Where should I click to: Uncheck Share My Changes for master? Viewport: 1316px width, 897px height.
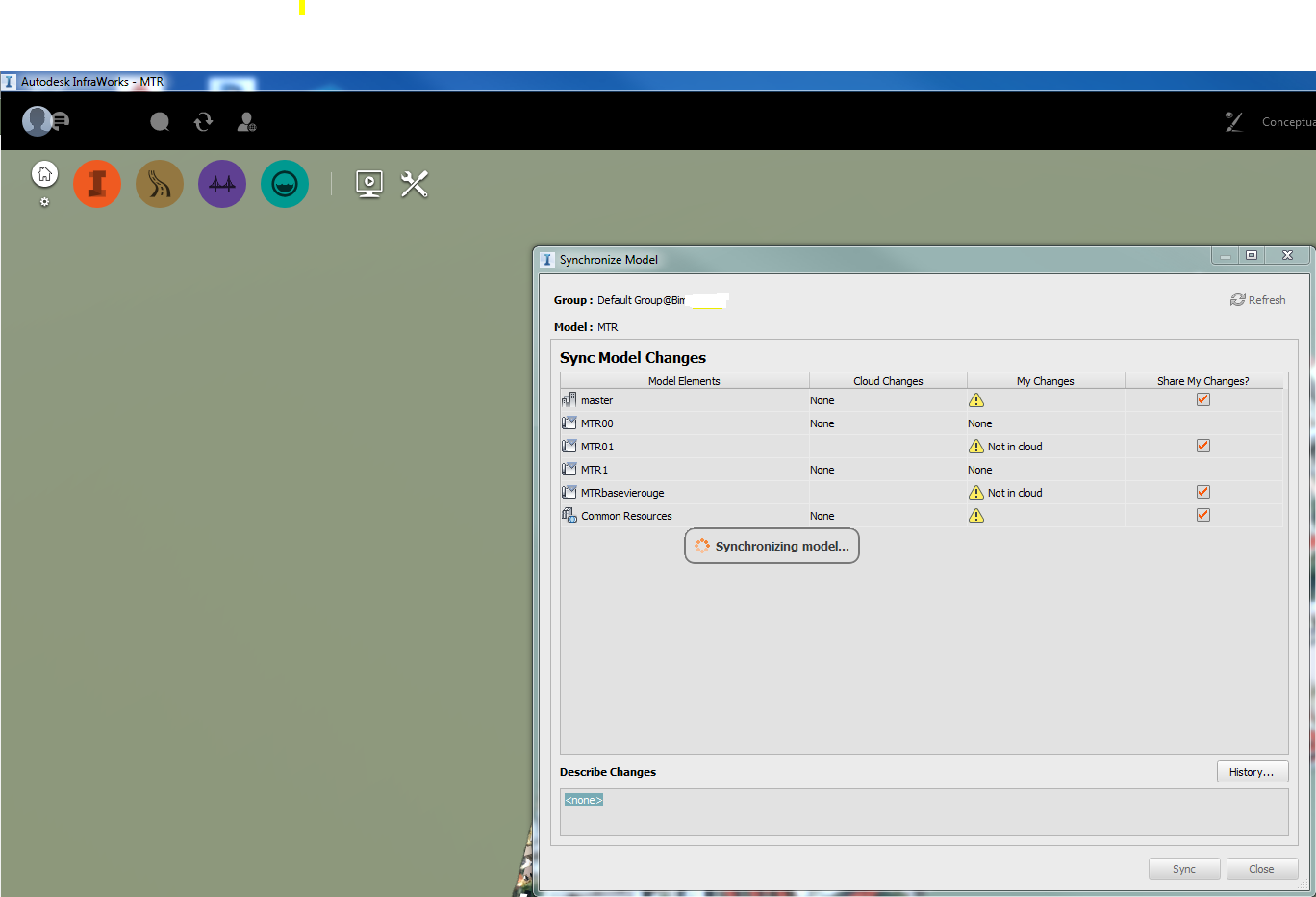[x=1202, y=398]
